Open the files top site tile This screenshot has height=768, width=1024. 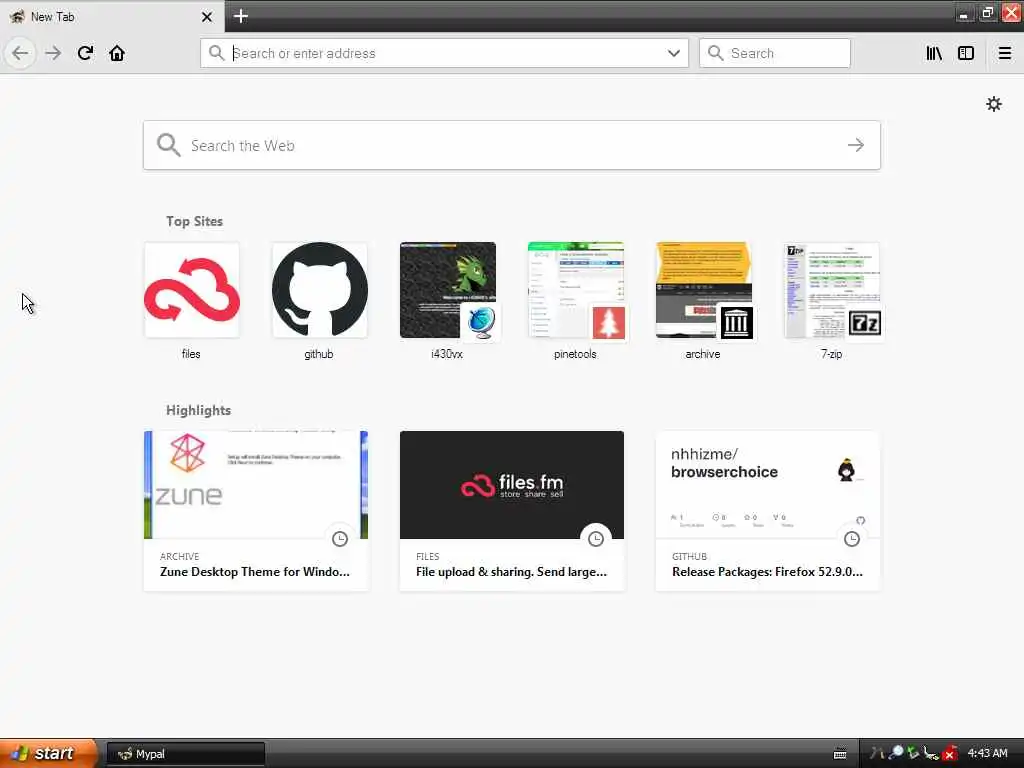(191, 291)
